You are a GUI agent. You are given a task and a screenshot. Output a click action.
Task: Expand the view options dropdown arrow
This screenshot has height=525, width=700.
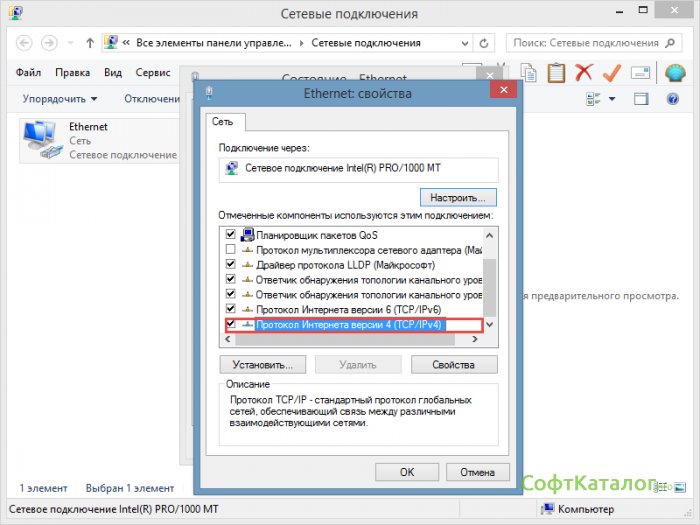(612, 99)
